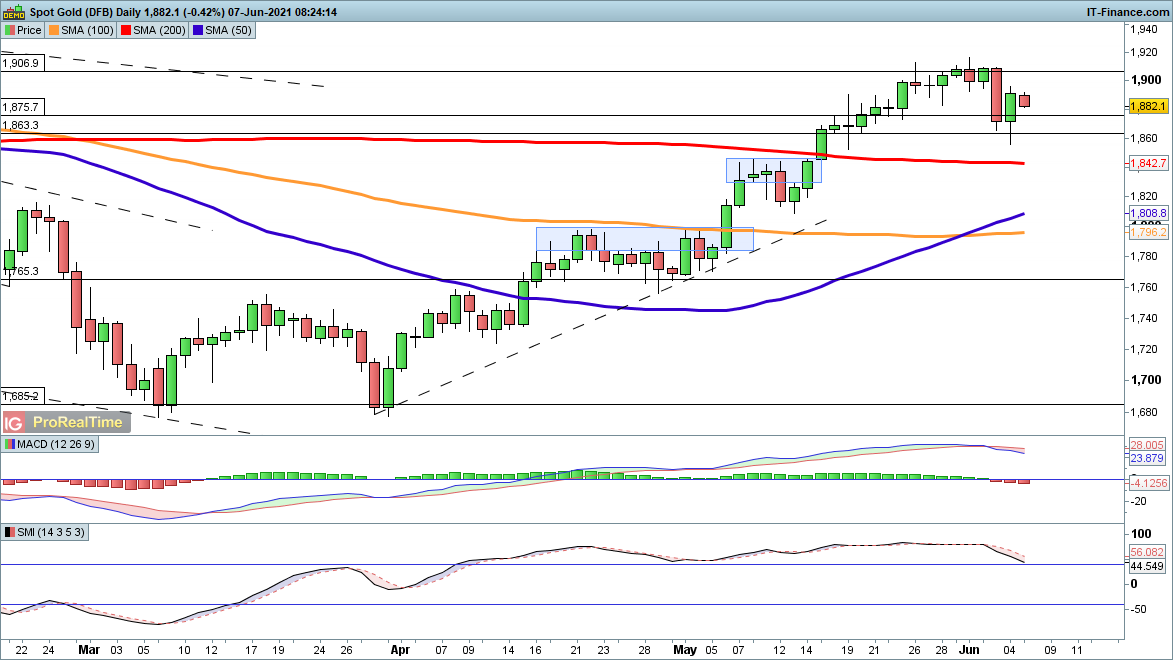Click the SMI indicator color icon
1173x660 pixels.
[x=10, y=534]
